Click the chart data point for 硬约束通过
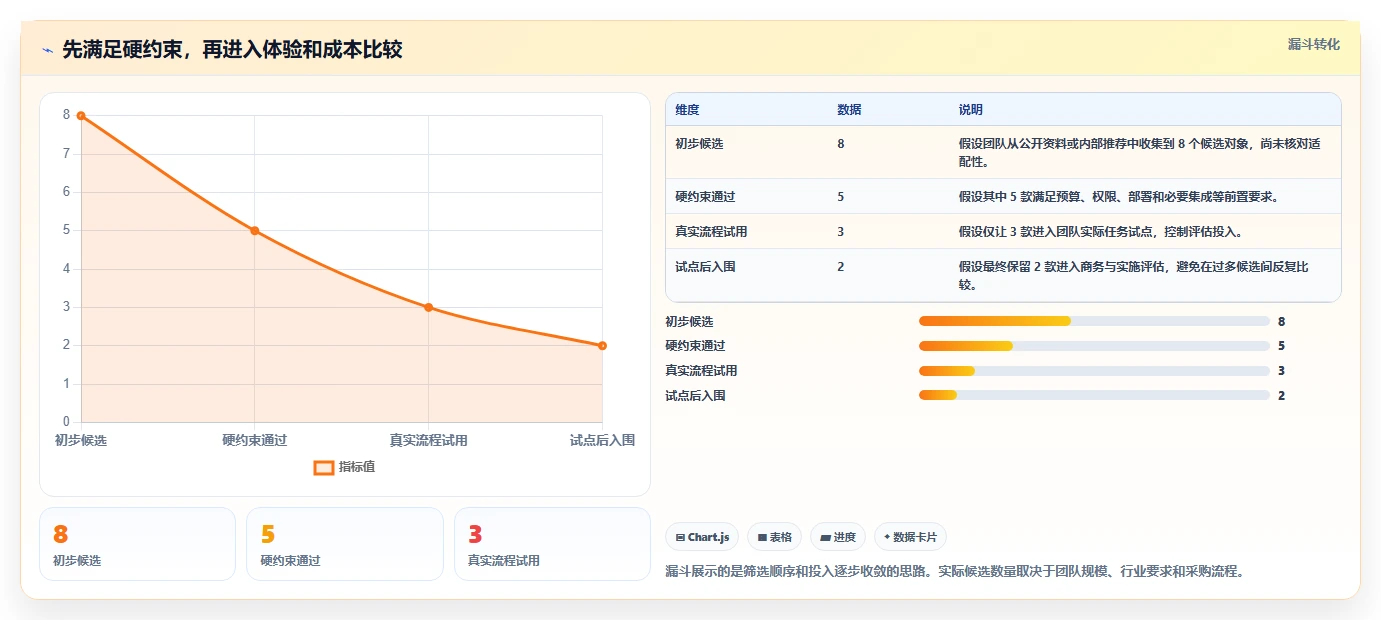 coord(255,231)
